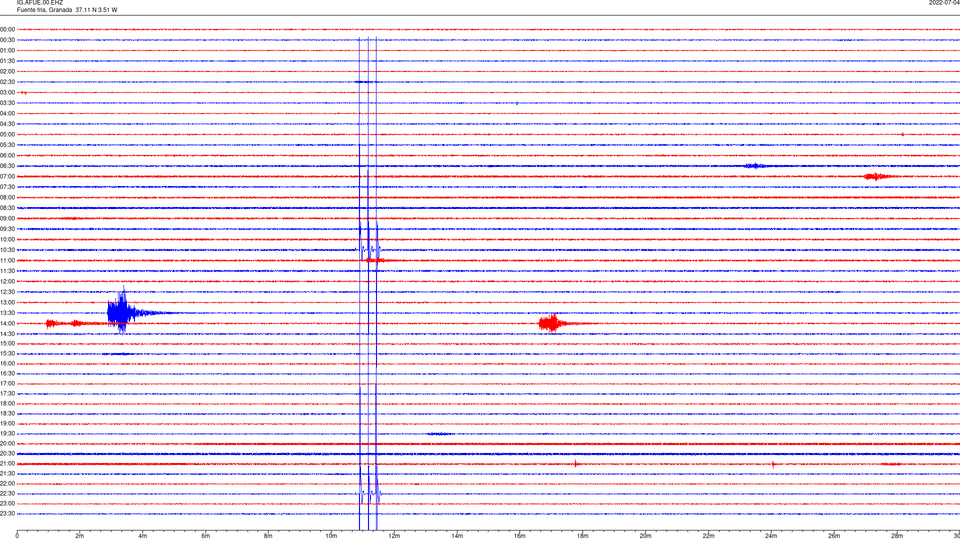Select the 00:00 trace time label
The image size is (960, 540).
point(7,29)
